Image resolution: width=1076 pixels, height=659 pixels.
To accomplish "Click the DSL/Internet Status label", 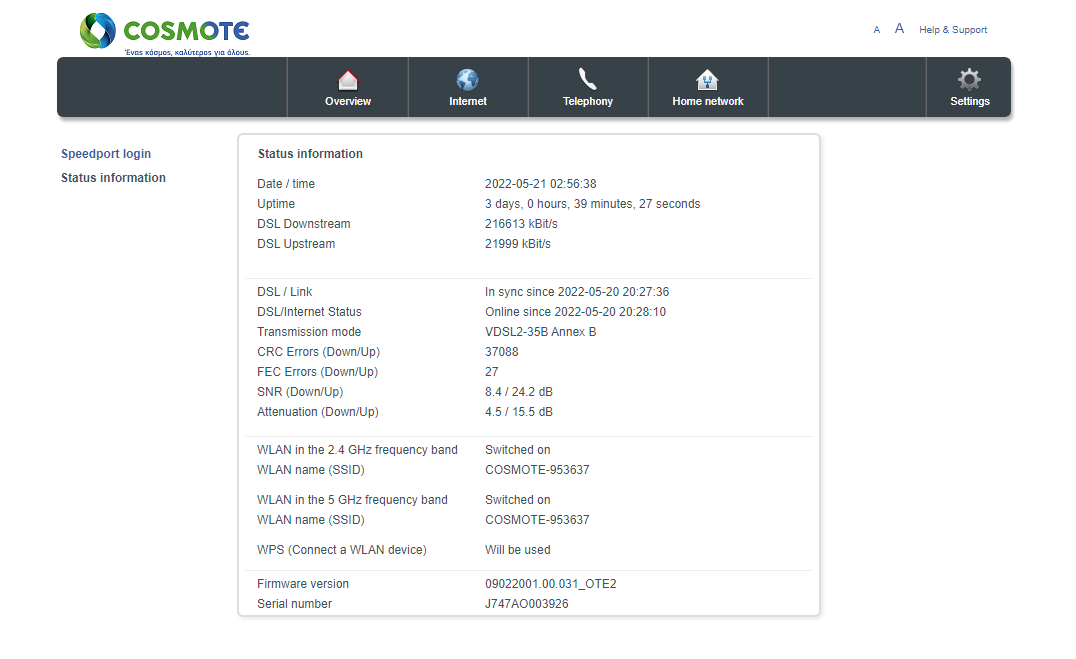I will coord(309,312).
